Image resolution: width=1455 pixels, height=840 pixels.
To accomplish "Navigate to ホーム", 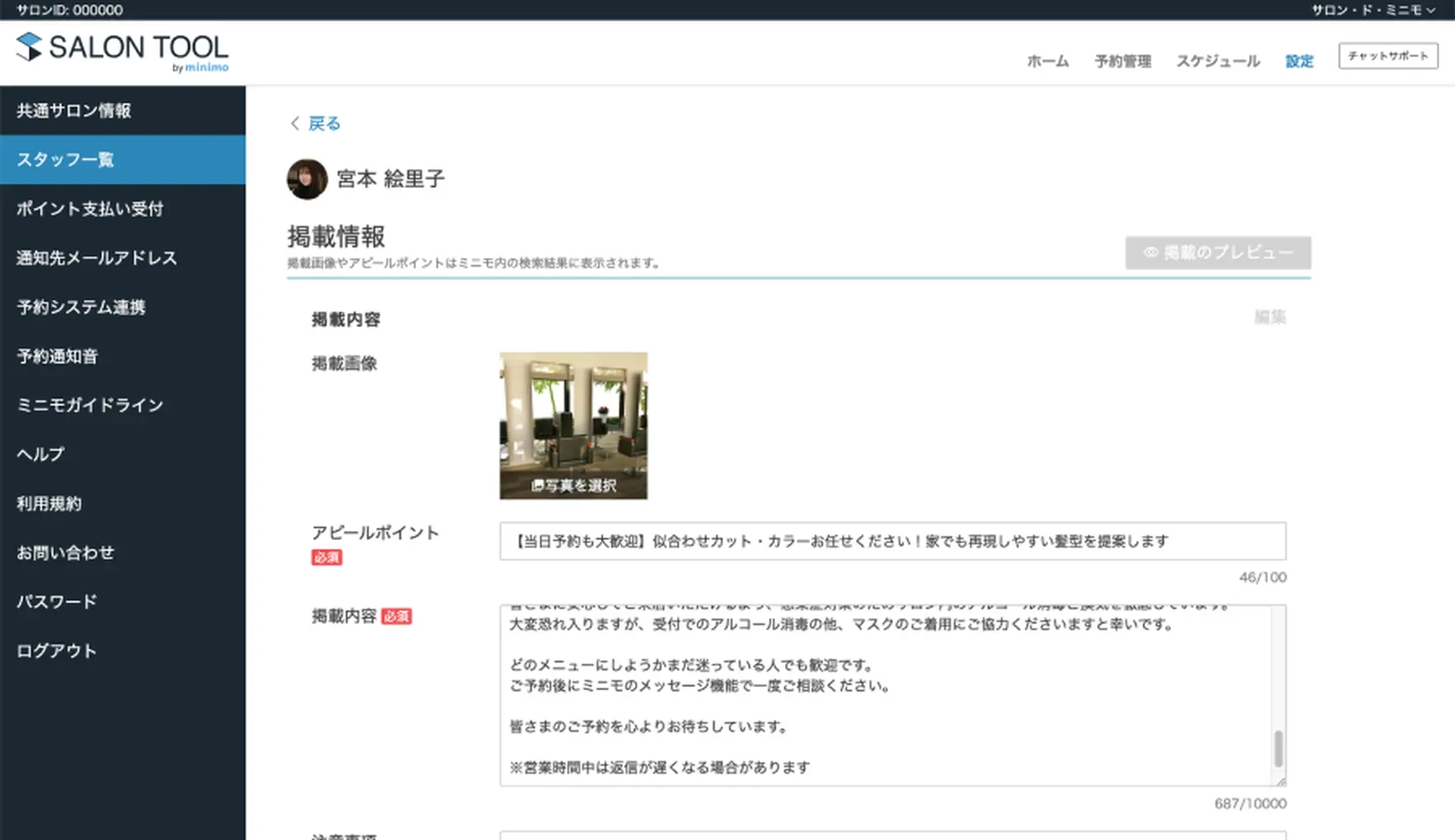I will pyautogui.click(x=1048, y=61).
